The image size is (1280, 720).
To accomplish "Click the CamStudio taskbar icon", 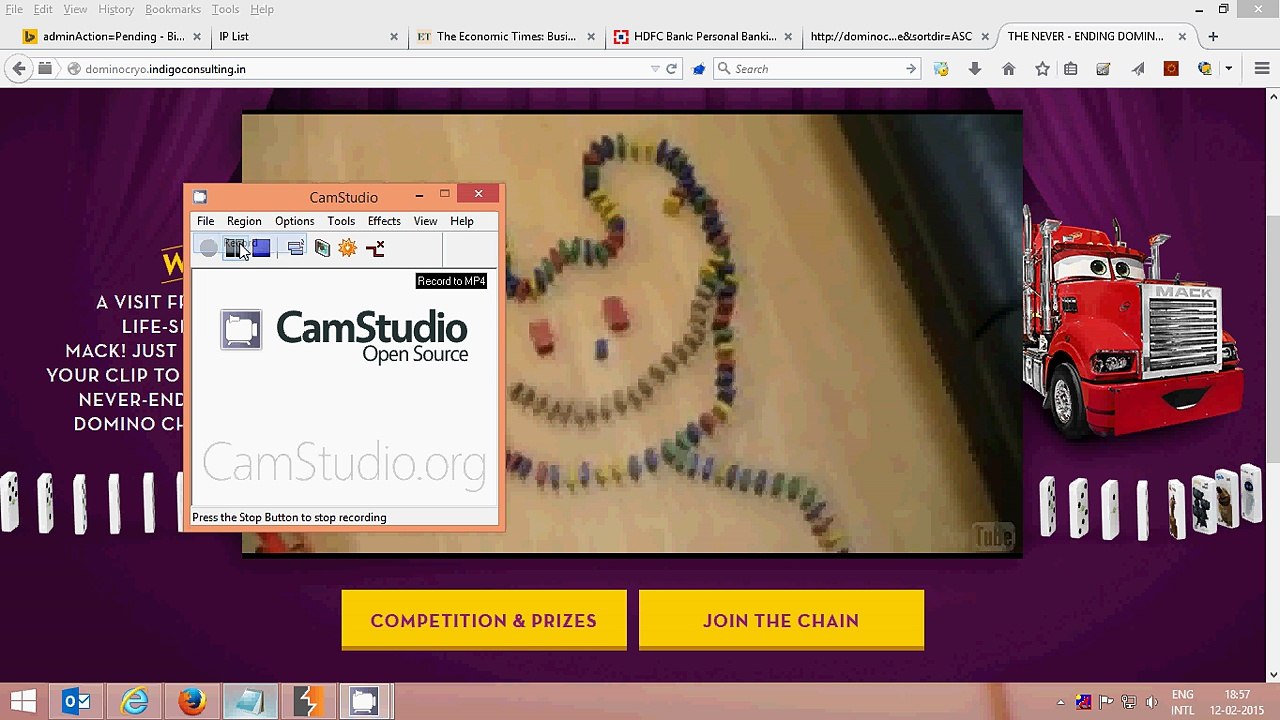I will click(x=364, y=701).
